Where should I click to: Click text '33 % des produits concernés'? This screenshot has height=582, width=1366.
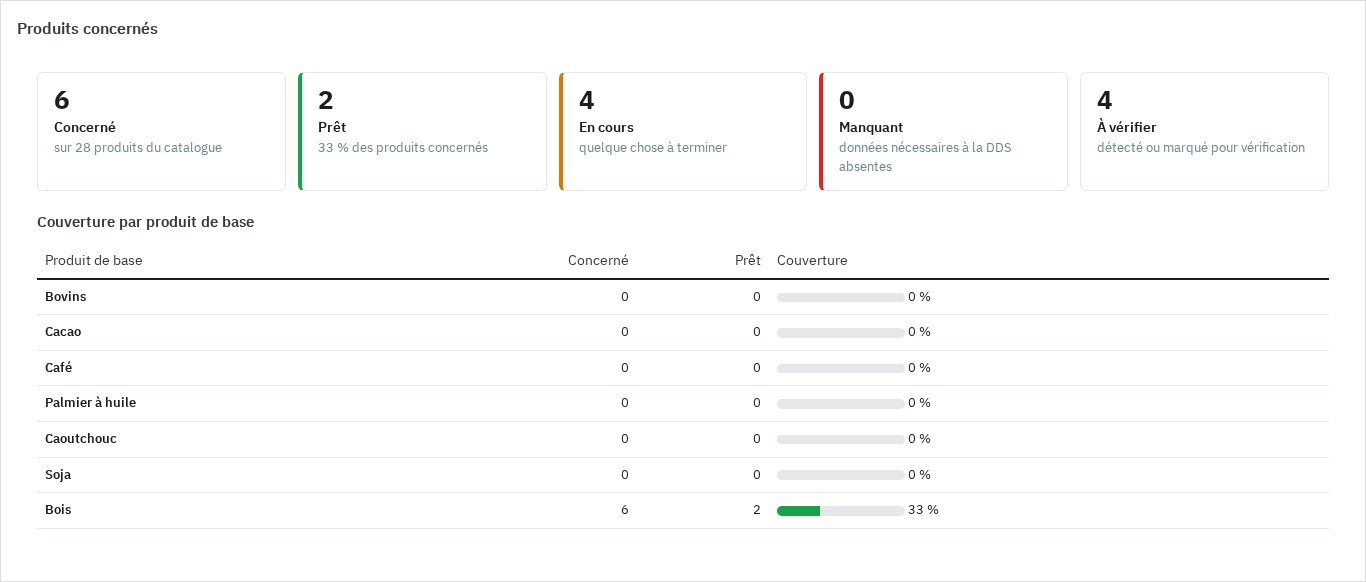pos(403,148)
